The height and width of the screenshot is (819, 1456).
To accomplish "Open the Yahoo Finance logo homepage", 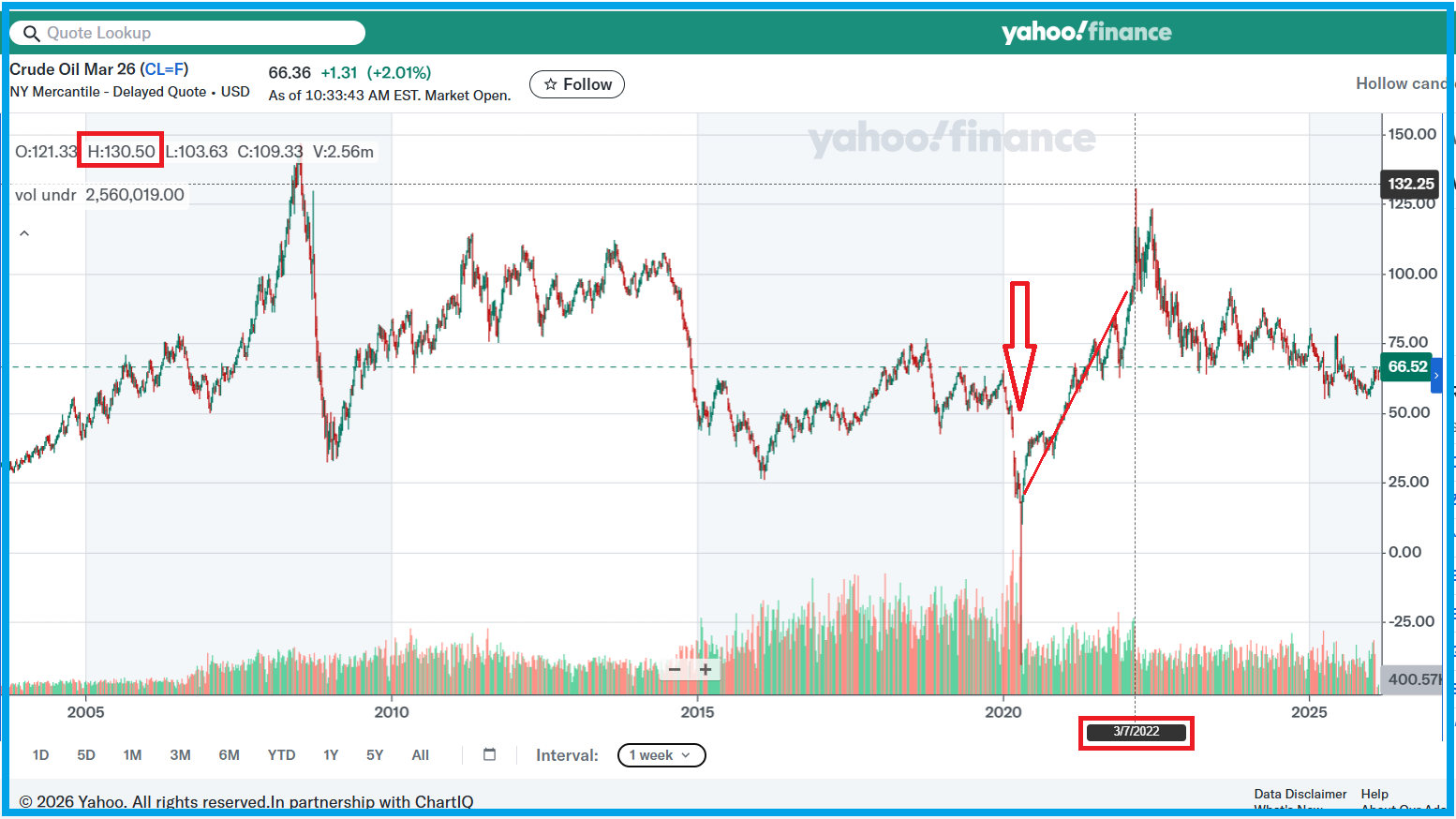I will 1086,33.
